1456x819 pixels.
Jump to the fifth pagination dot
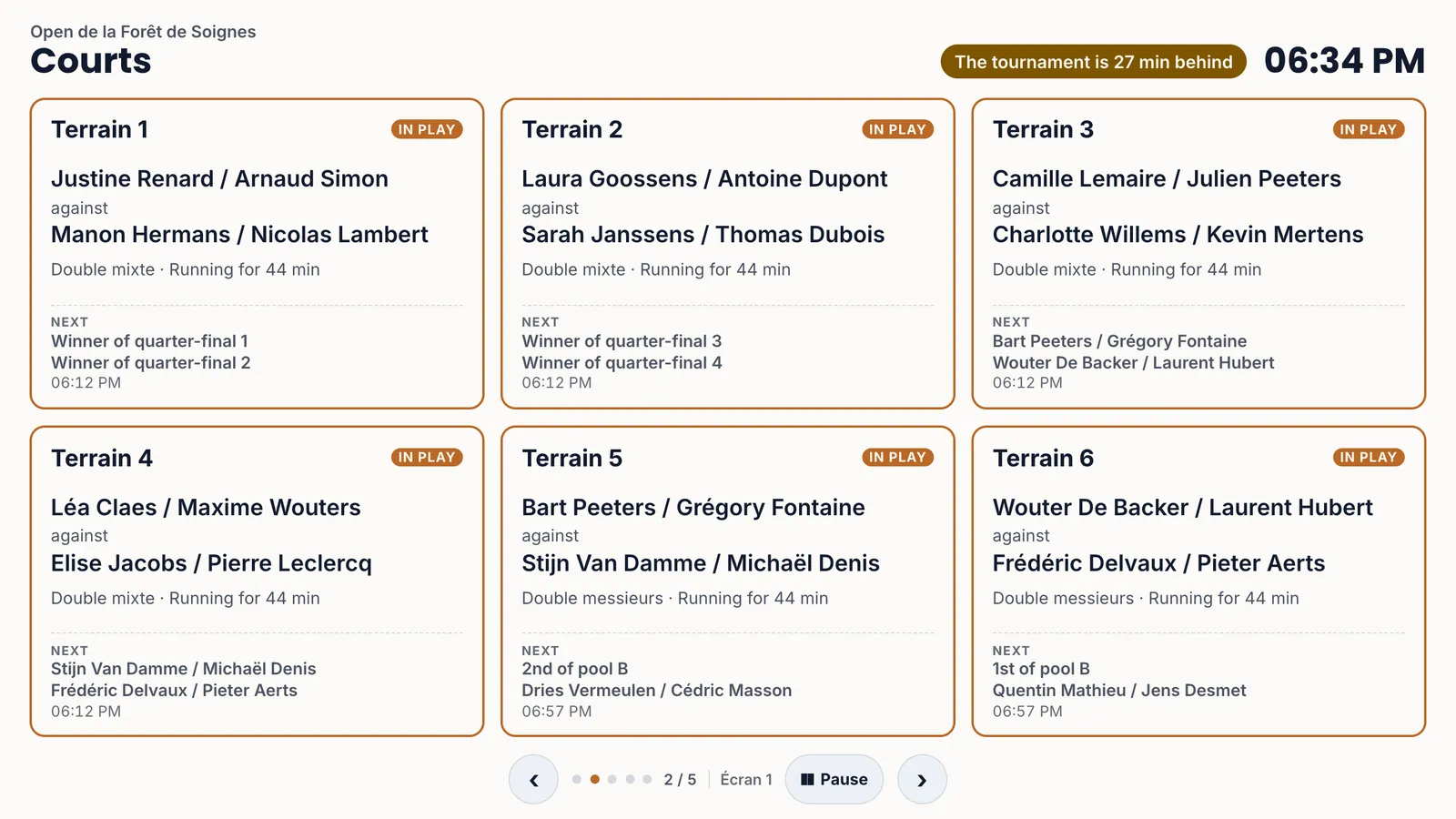tap(647, 779)
